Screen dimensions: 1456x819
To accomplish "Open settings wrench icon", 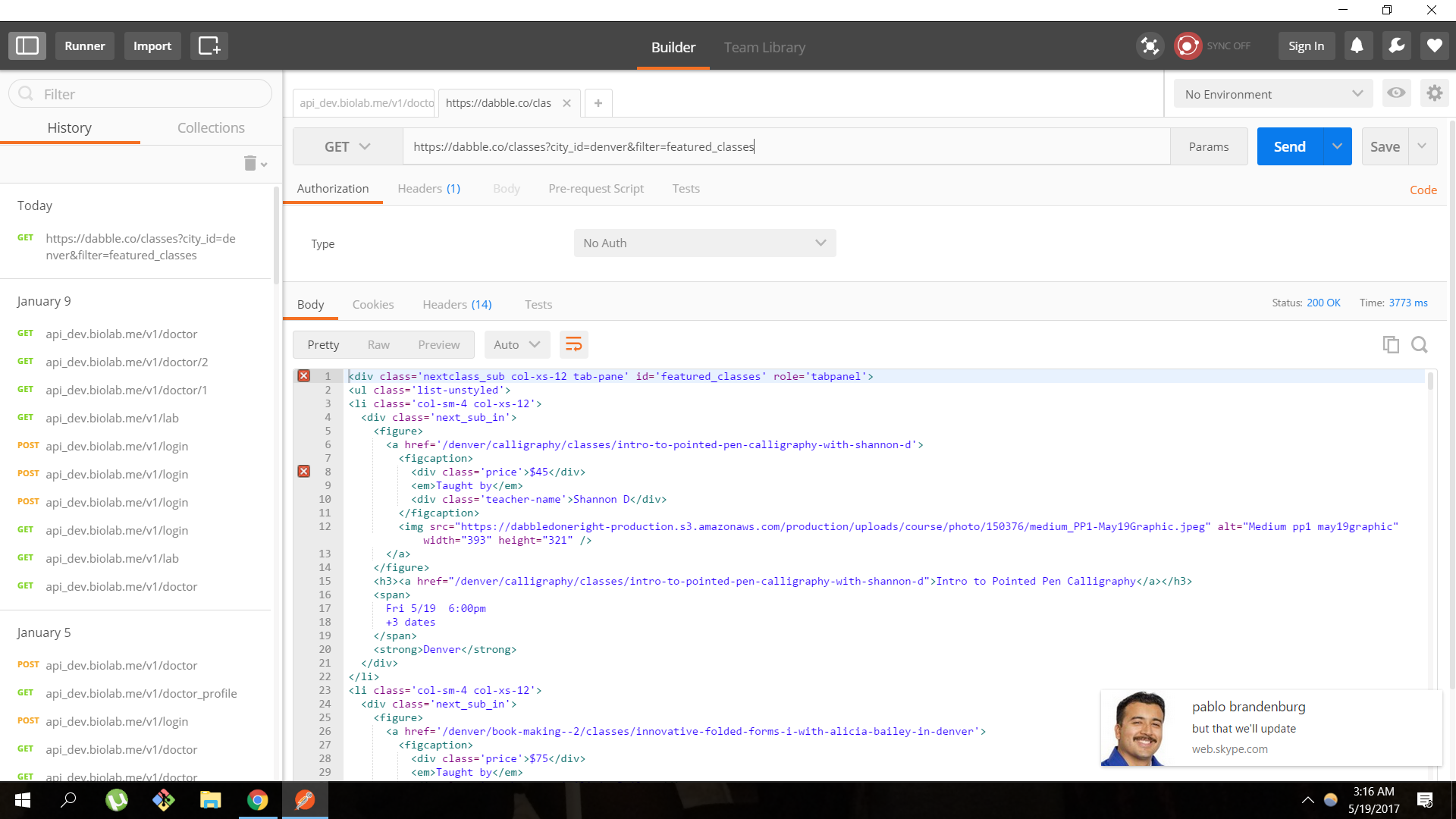I will tap(1396, 46).
